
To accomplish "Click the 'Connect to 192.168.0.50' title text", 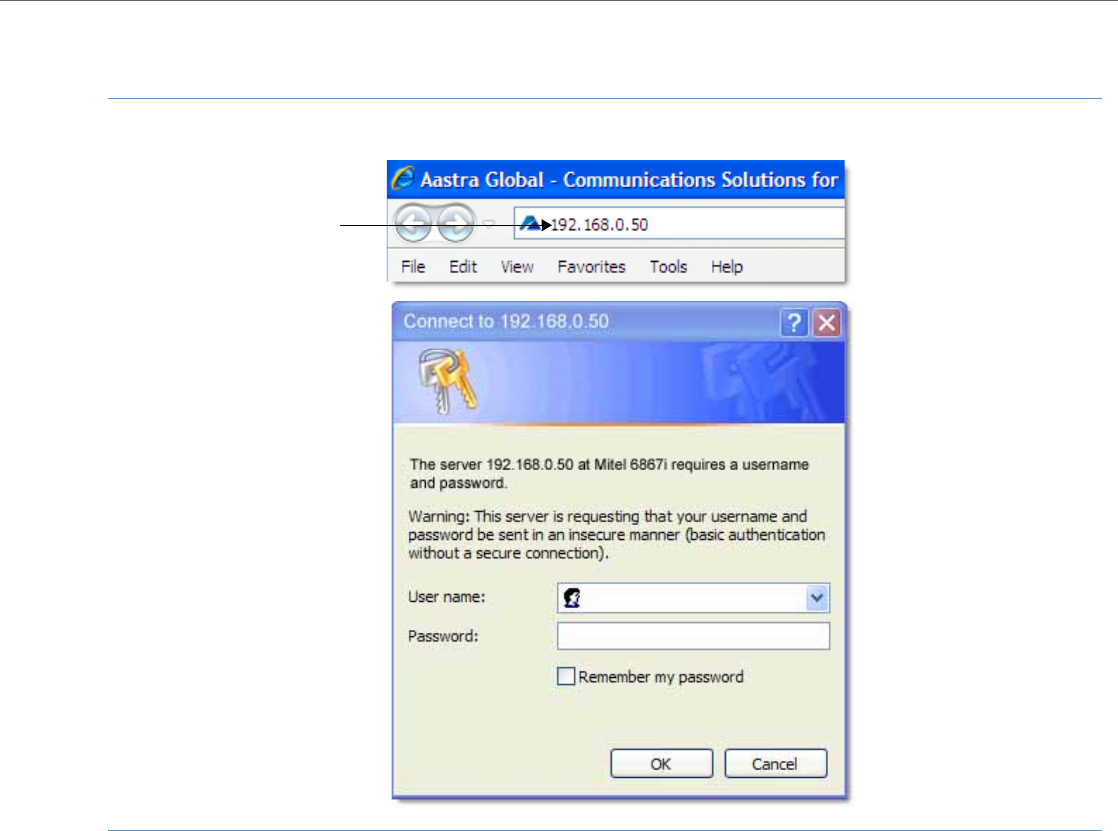I will pyautogui.click(x=506, y=321).
